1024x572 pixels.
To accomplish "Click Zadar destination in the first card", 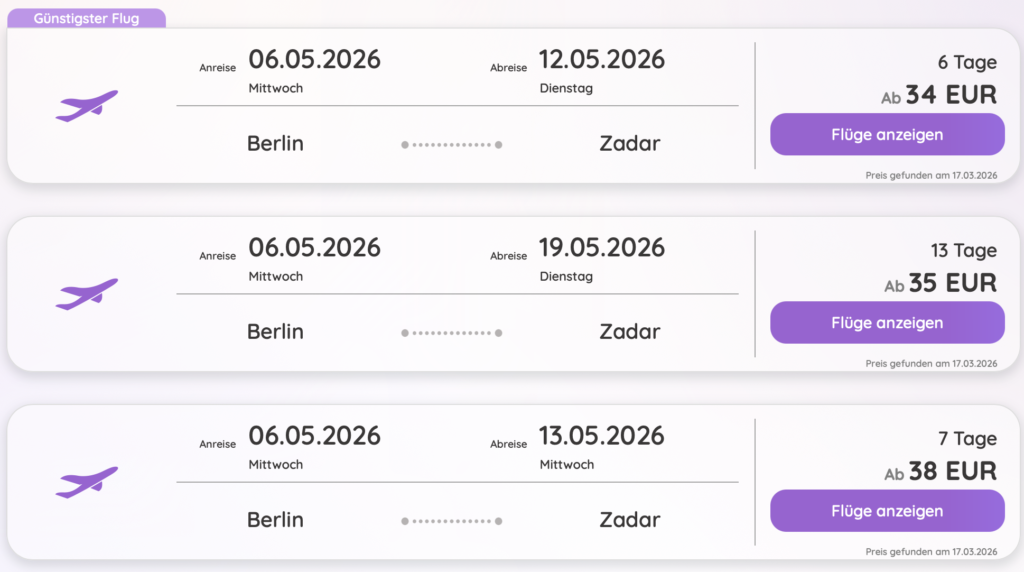I will click(x=630, y=144).
